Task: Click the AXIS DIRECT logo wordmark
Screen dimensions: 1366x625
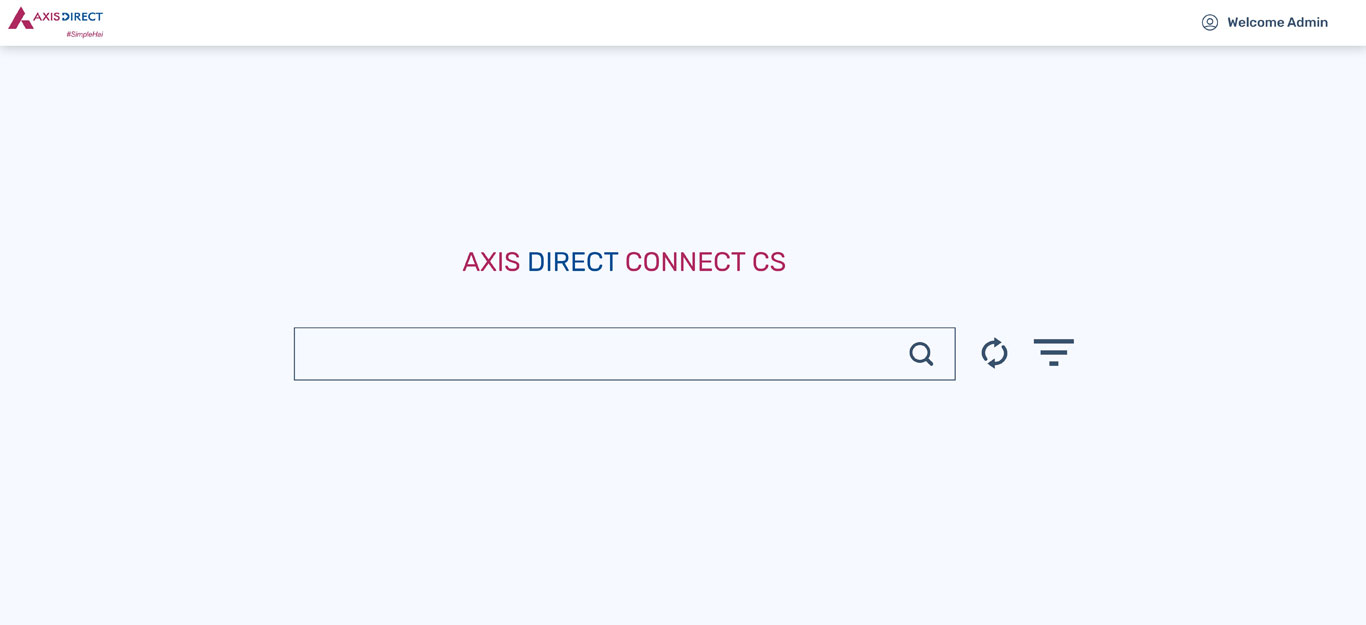Action: pos(68,17)
